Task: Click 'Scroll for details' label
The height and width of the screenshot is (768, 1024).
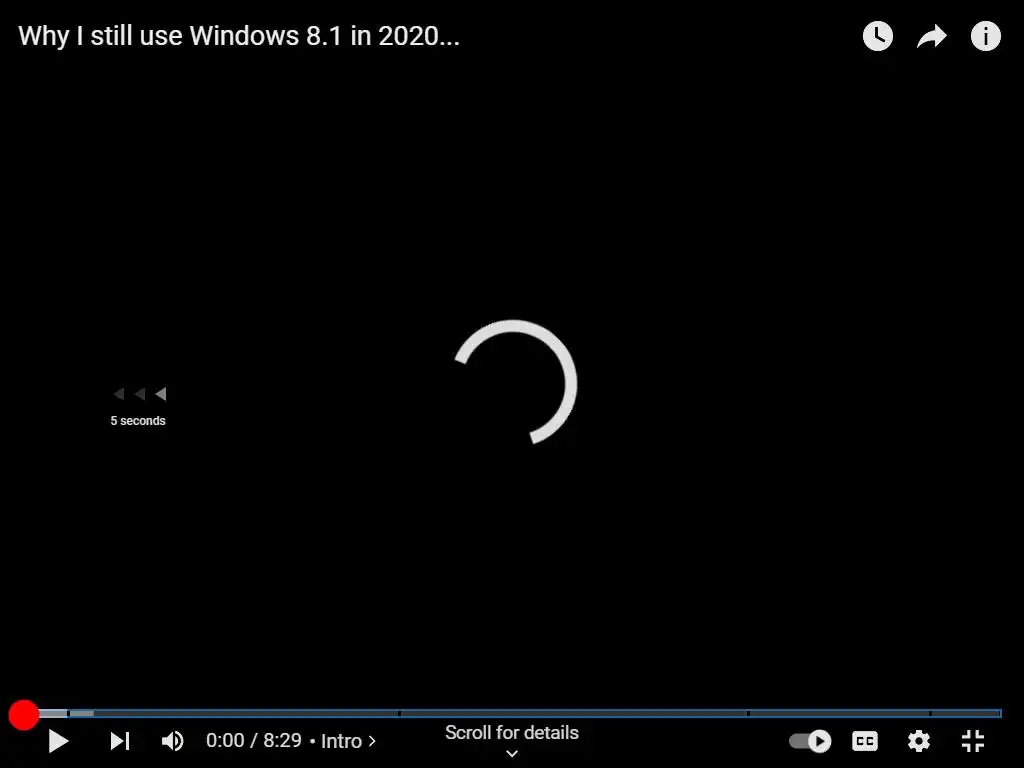Action: coord(512,733)
